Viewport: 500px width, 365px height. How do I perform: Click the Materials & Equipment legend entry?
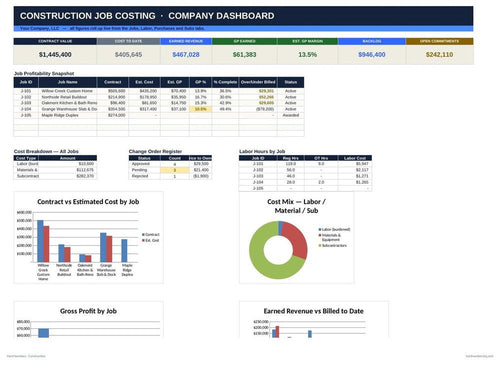click(330, 237)
